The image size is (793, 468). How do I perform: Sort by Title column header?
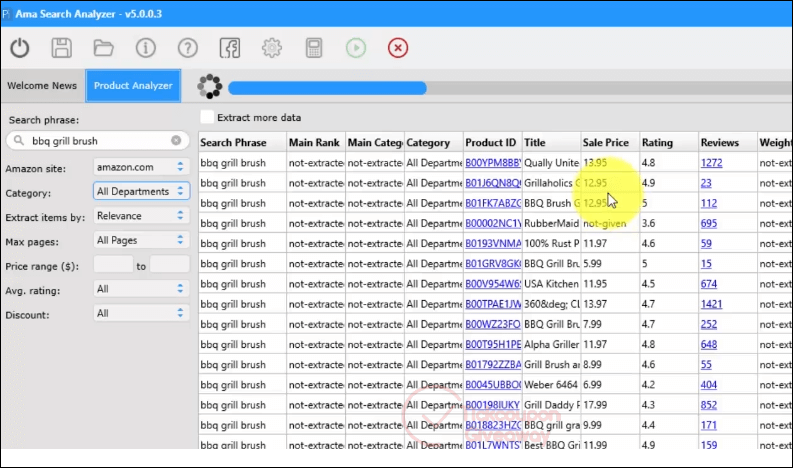551,143
